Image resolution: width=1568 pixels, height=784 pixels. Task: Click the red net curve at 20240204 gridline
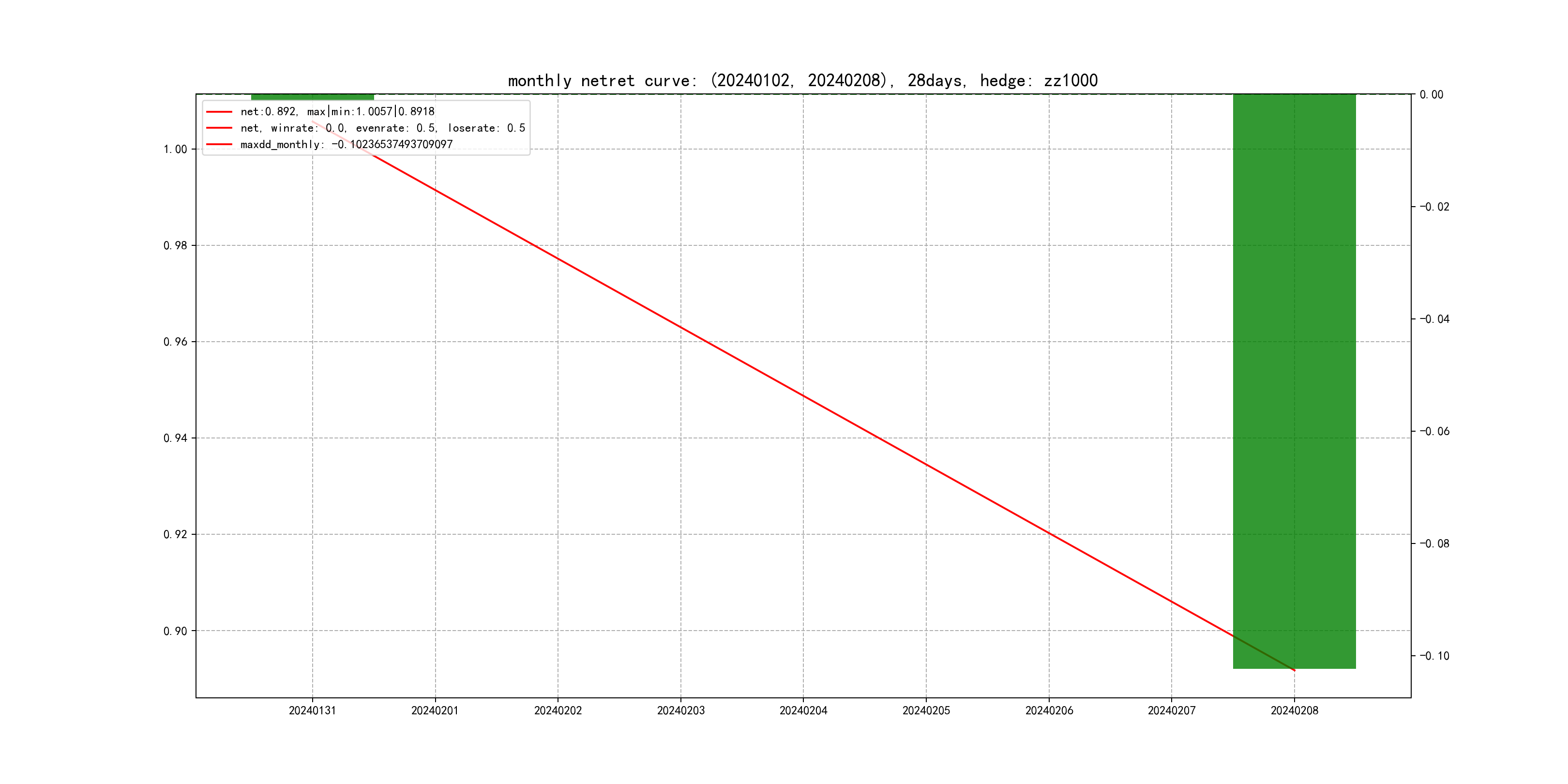point(803,396)
